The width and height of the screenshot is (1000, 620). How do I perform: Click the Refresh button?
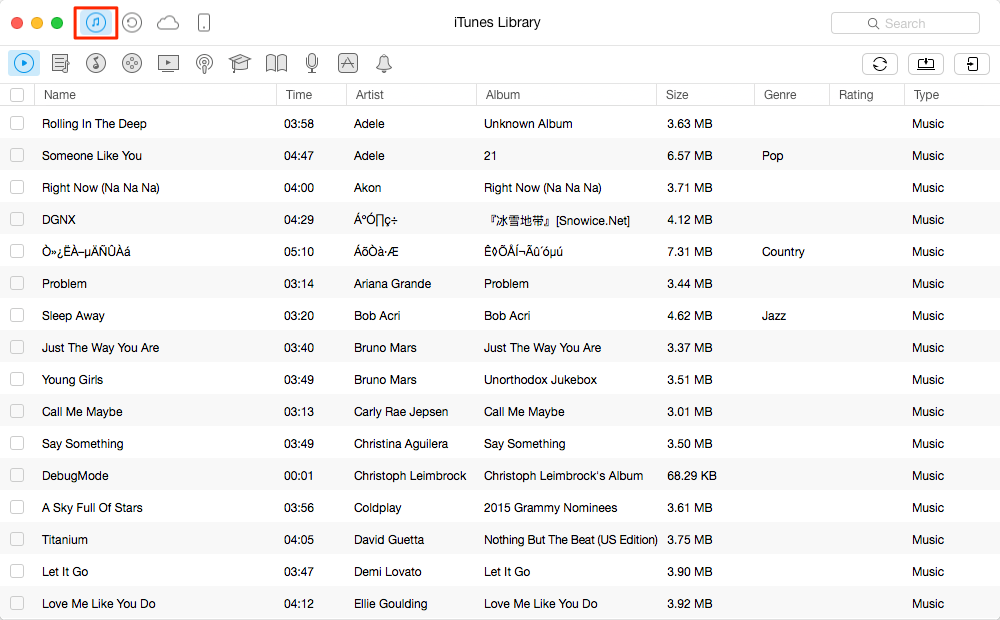click(880, 64)
